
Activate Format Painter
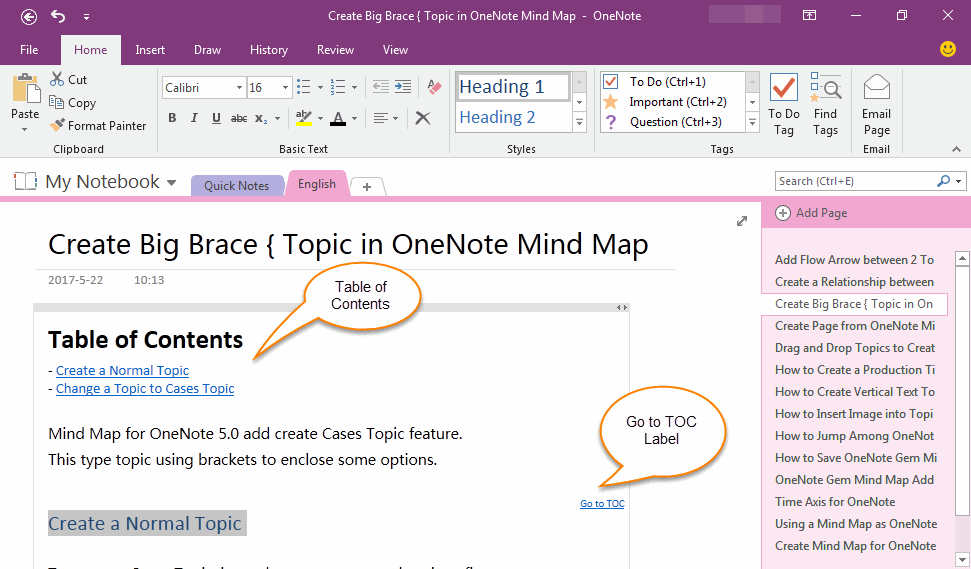click(x=98, y=126)
